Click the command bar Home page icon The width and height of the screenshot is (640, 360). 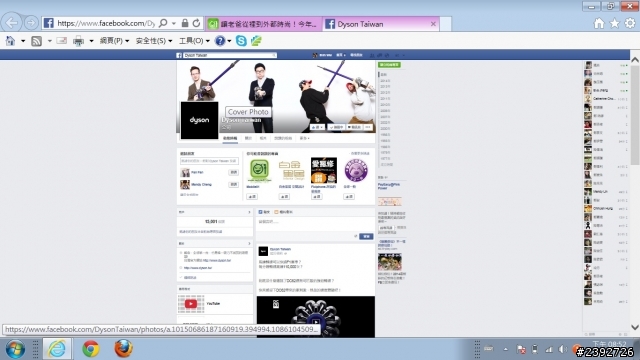click(10, 41)
